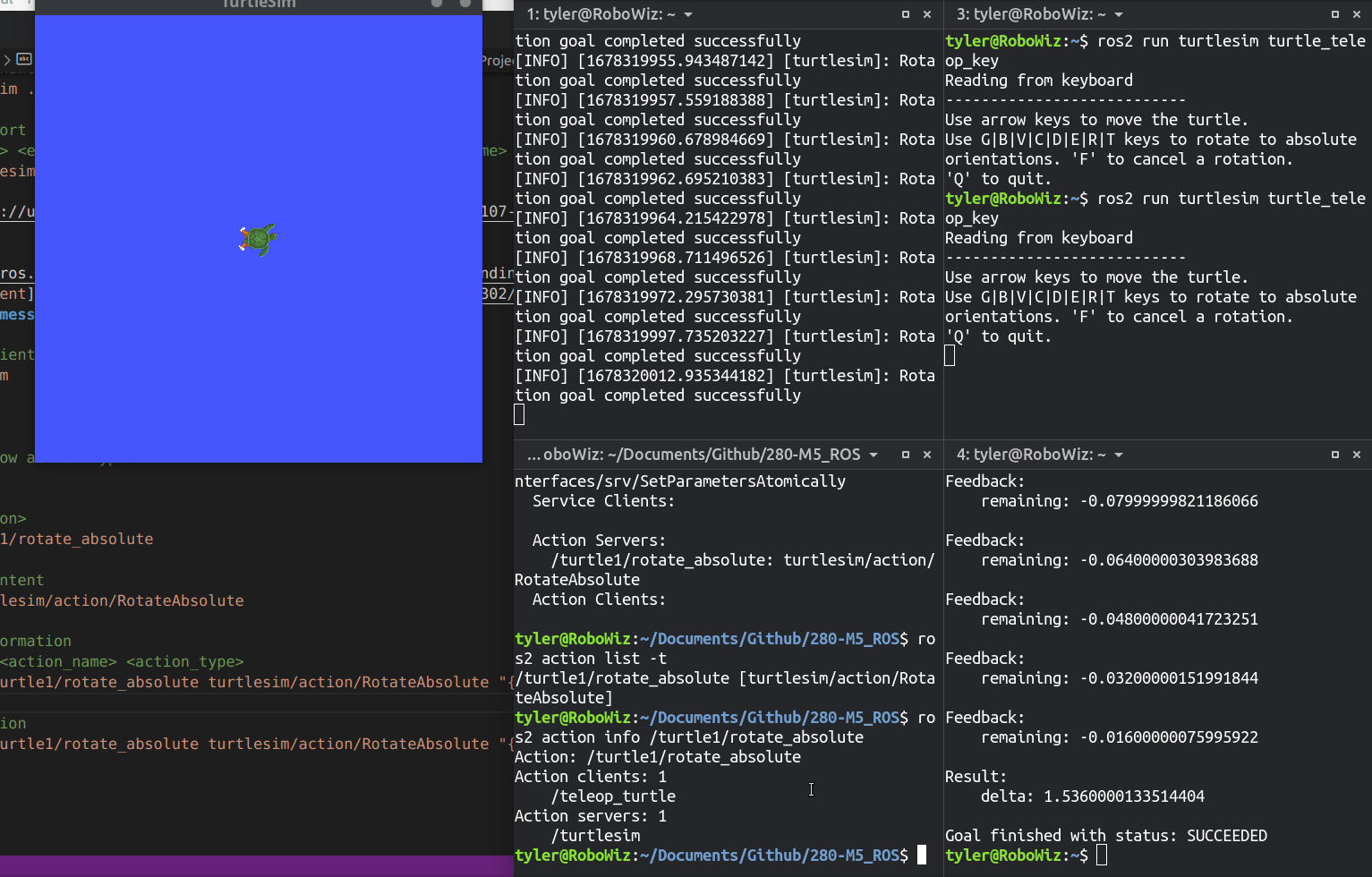Screen dimensions: 1372x877
Task: Click 'Goal finished with status: SUCCEEDED' line
Action: click(x=1106, y=836)
